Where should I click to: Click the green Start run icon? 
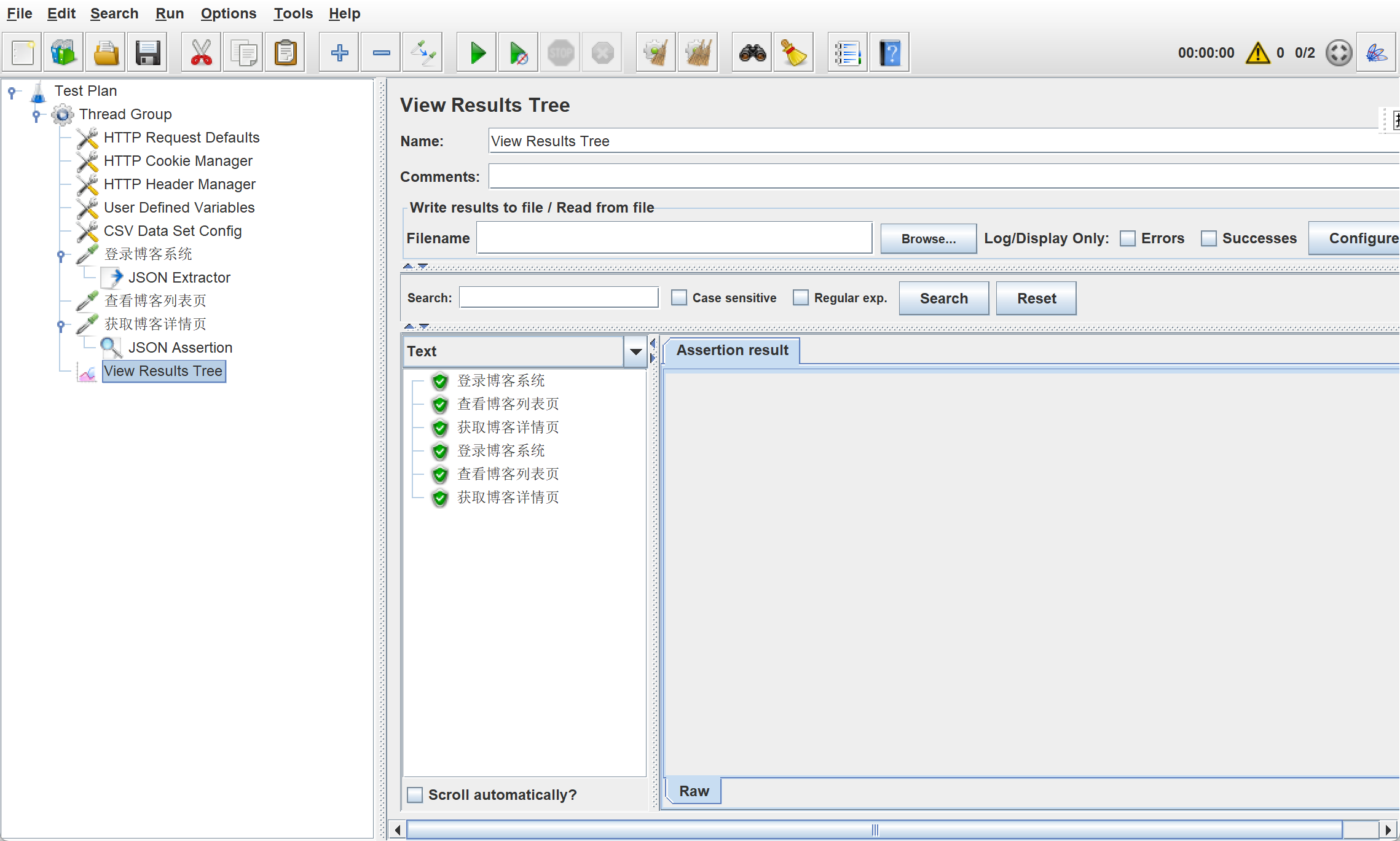tap(477, 53)
